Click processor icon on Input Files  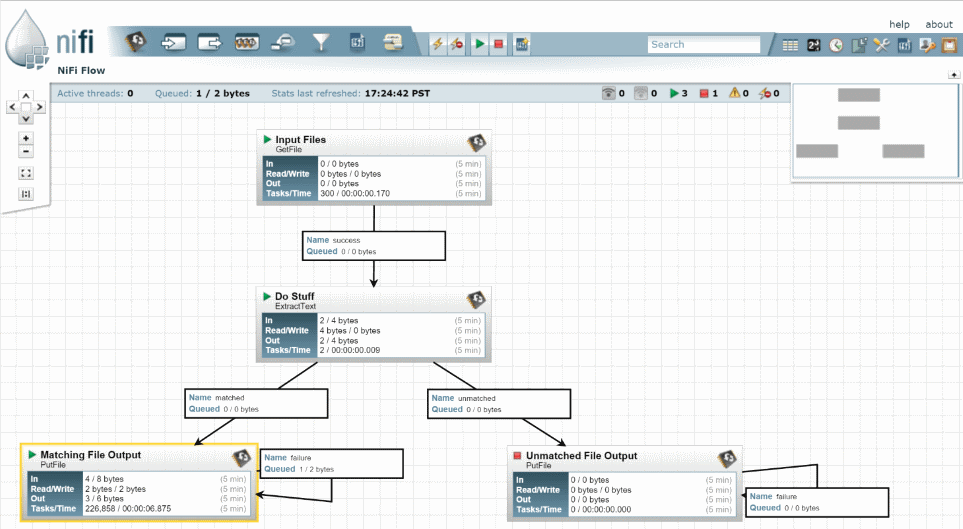click(x=477, y=143)
